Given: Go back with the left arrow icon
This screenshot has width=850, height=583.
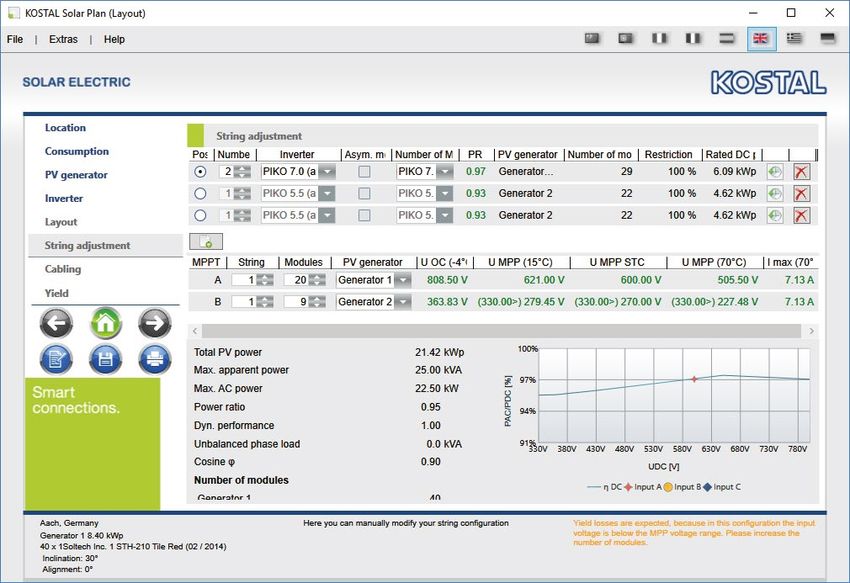Looking at the screenshot, I should coord(56,323).
